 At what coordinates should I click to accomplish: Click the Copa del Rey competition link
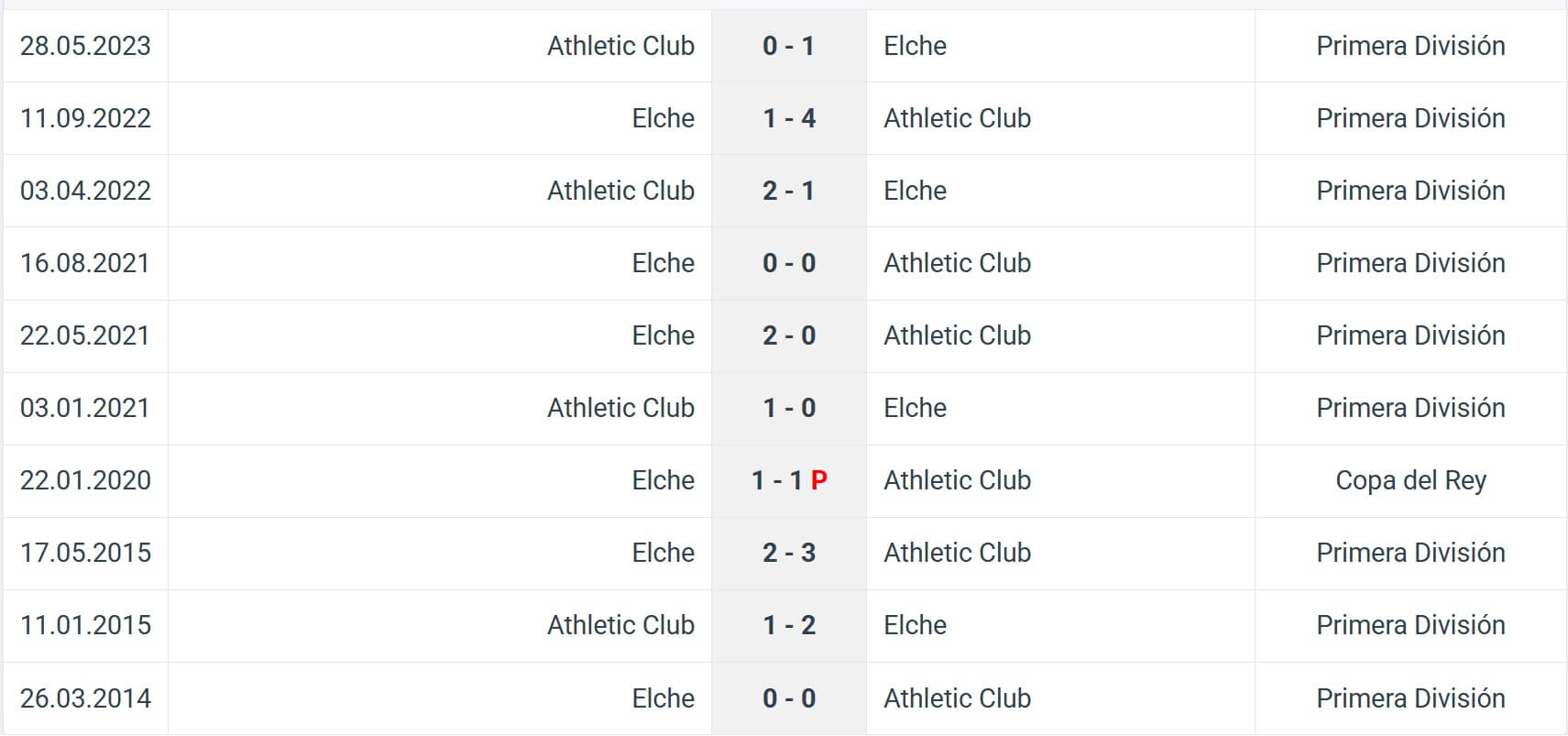tap(1410, 480)
